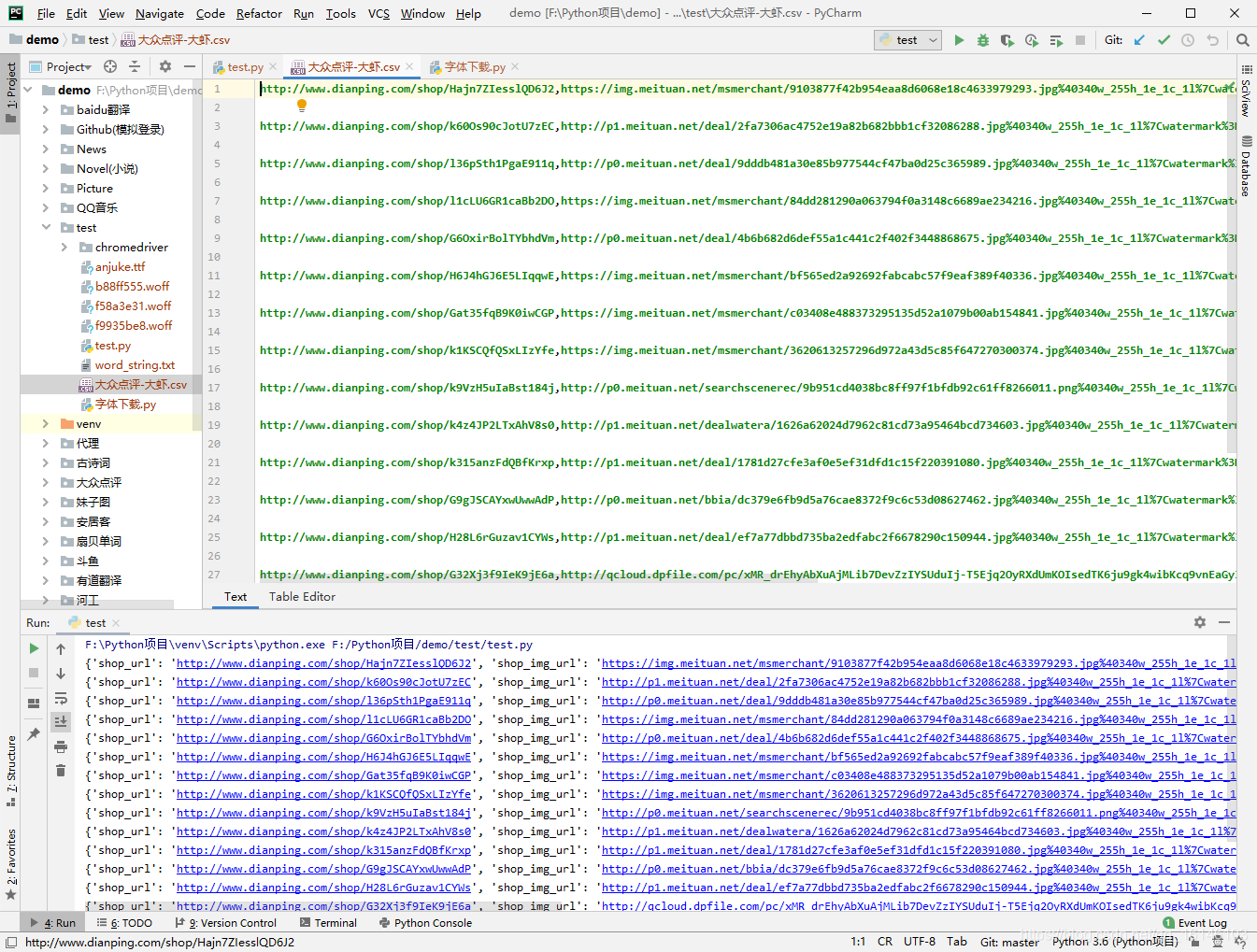Image resolution: width=1257 pixels, height=952 pixels.
Task: Open the SciView side tool window
Action: [1246, 91]
